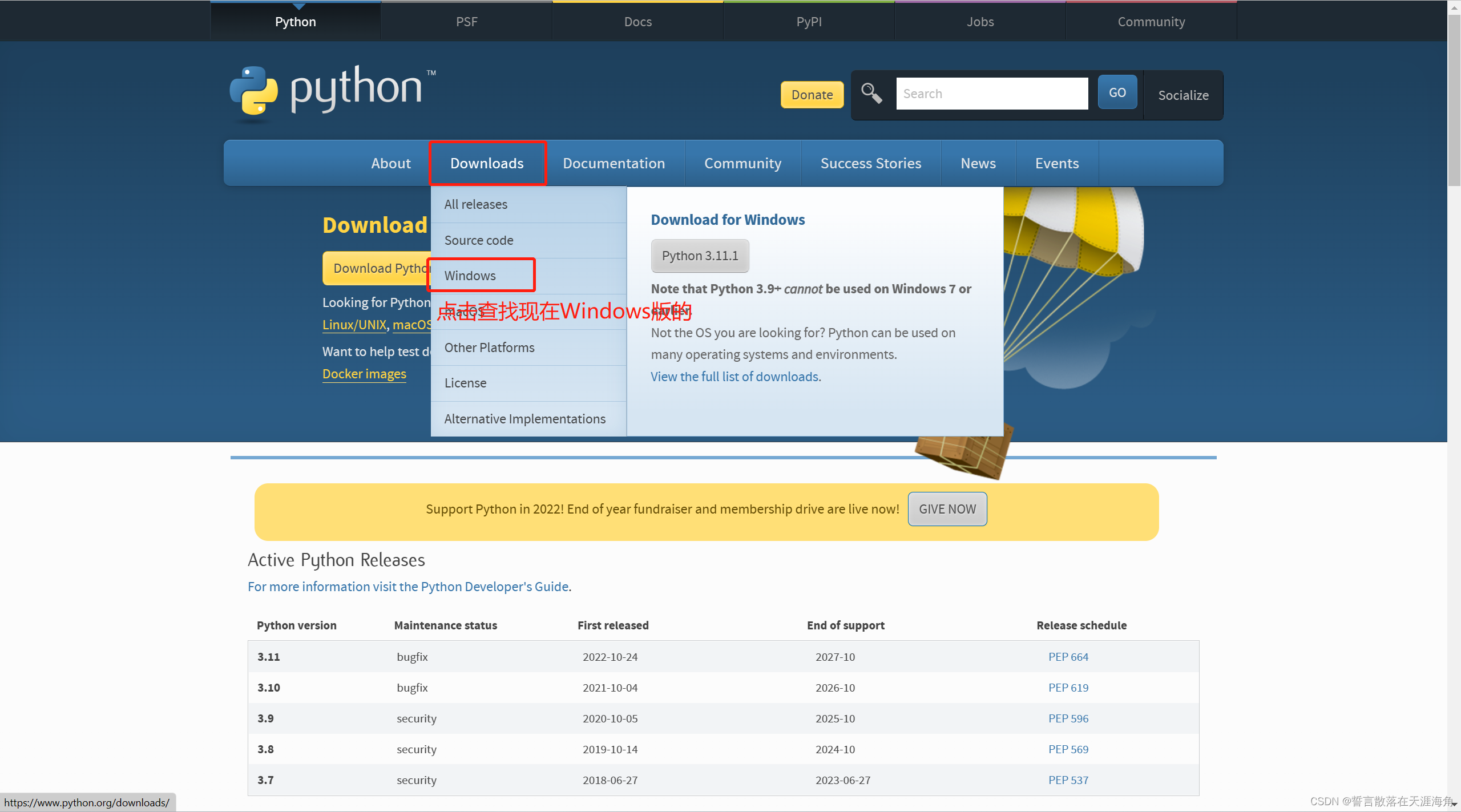Click the Download Python yellow button
The width and height of the screenshot is (1461, 812).
click(x=377, y=268)
